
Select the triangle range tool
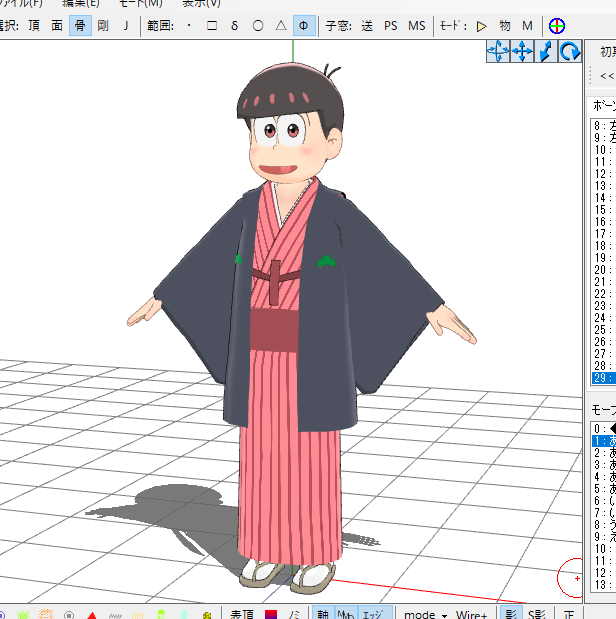pyautogui.click(x=281, y=26)
